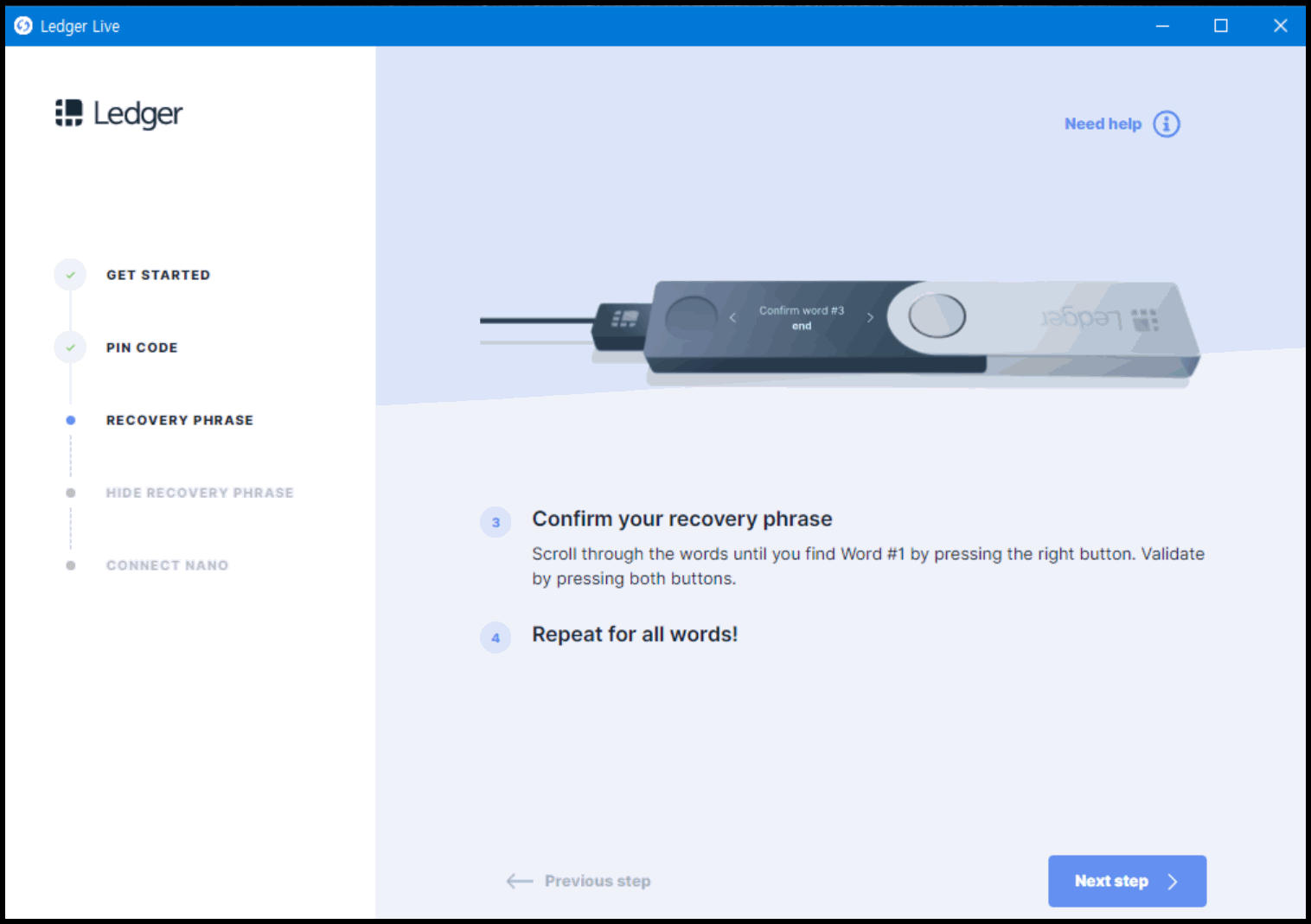Click the right chevron on the device screen
Screen dimensions: 1311x924
(870, 318)
